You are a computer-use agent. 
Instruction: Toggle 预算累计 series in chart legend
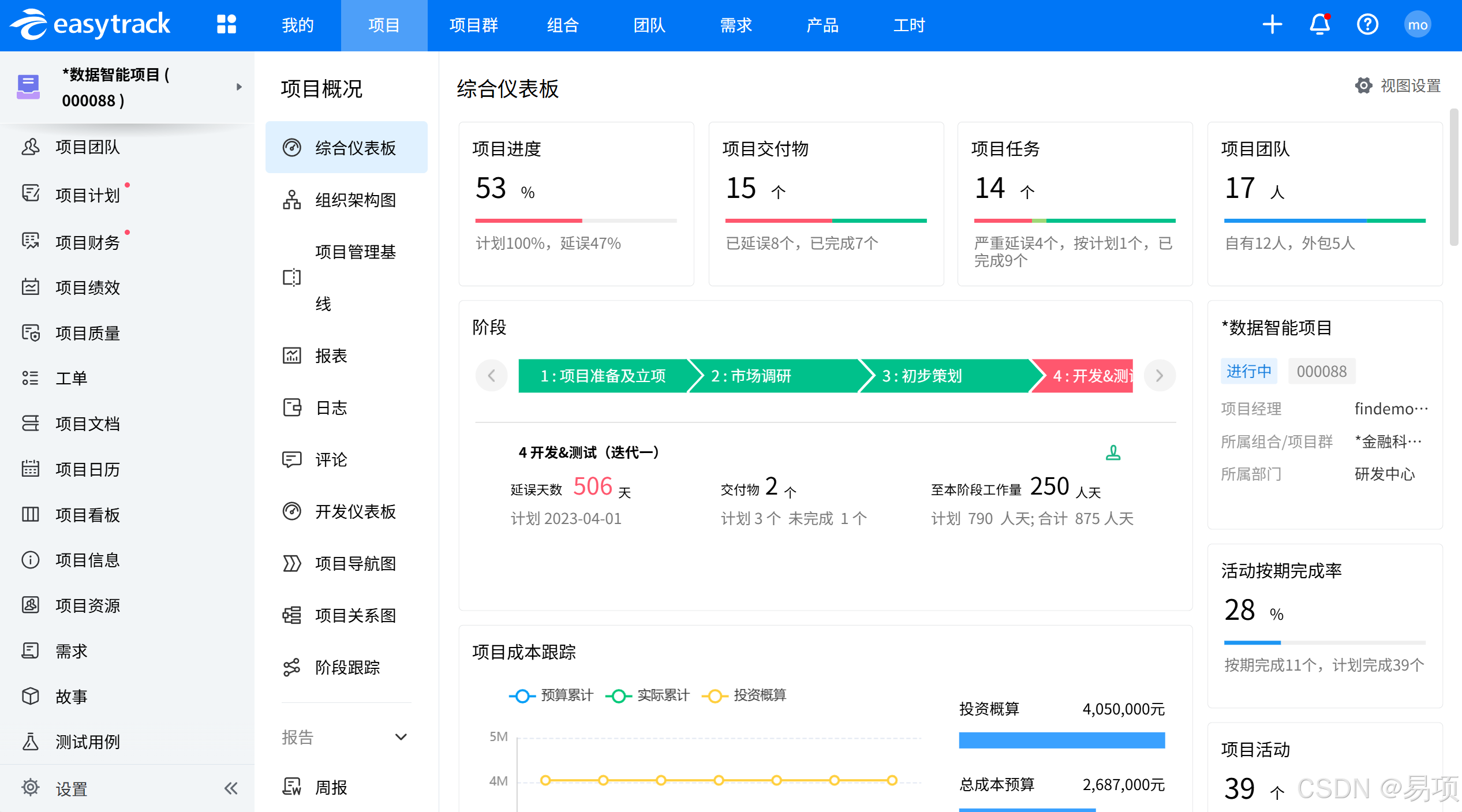[551, 695]
